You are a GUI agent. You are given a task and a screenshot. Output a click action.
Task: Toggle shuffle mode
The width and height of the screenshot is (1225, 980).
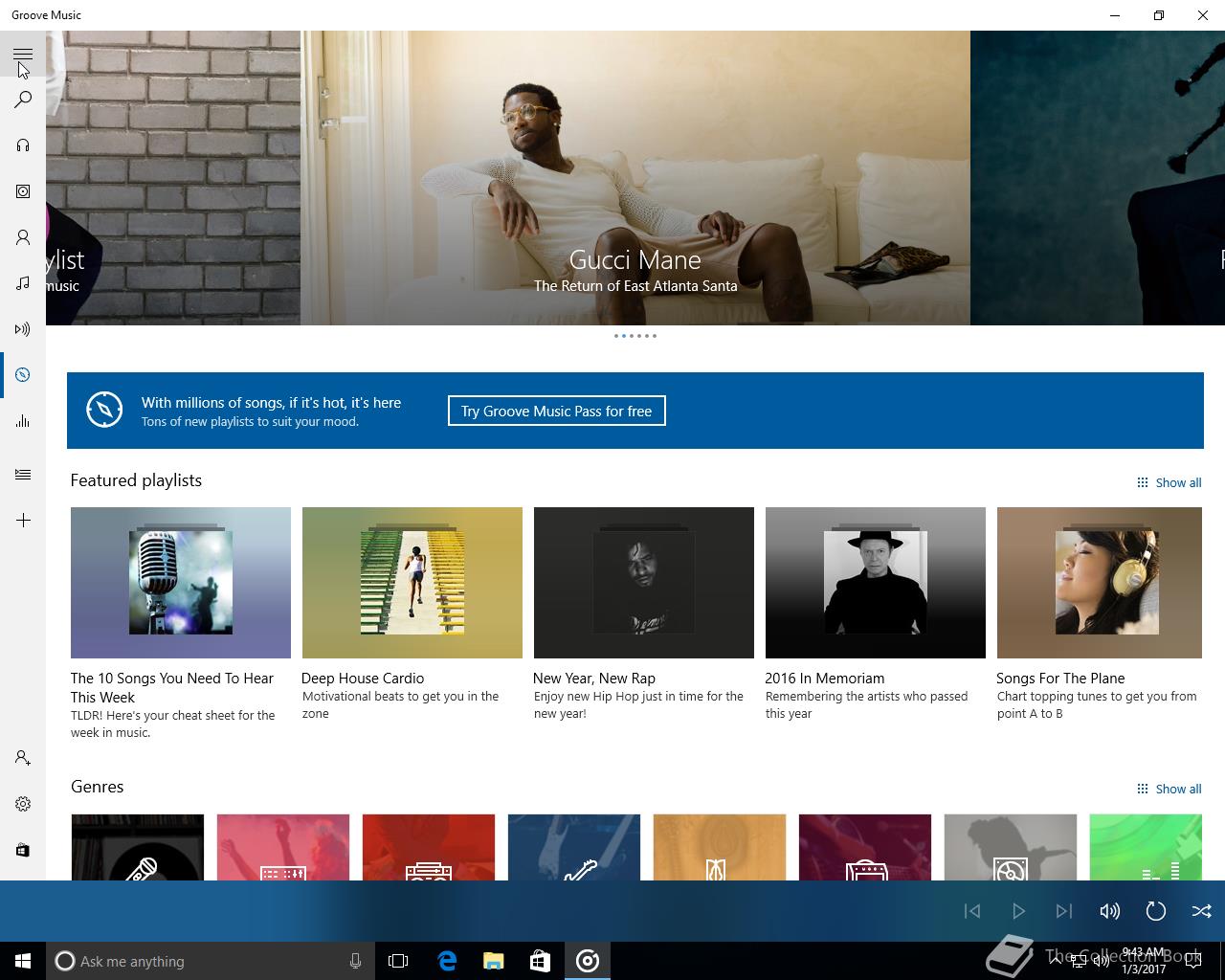1202,911
